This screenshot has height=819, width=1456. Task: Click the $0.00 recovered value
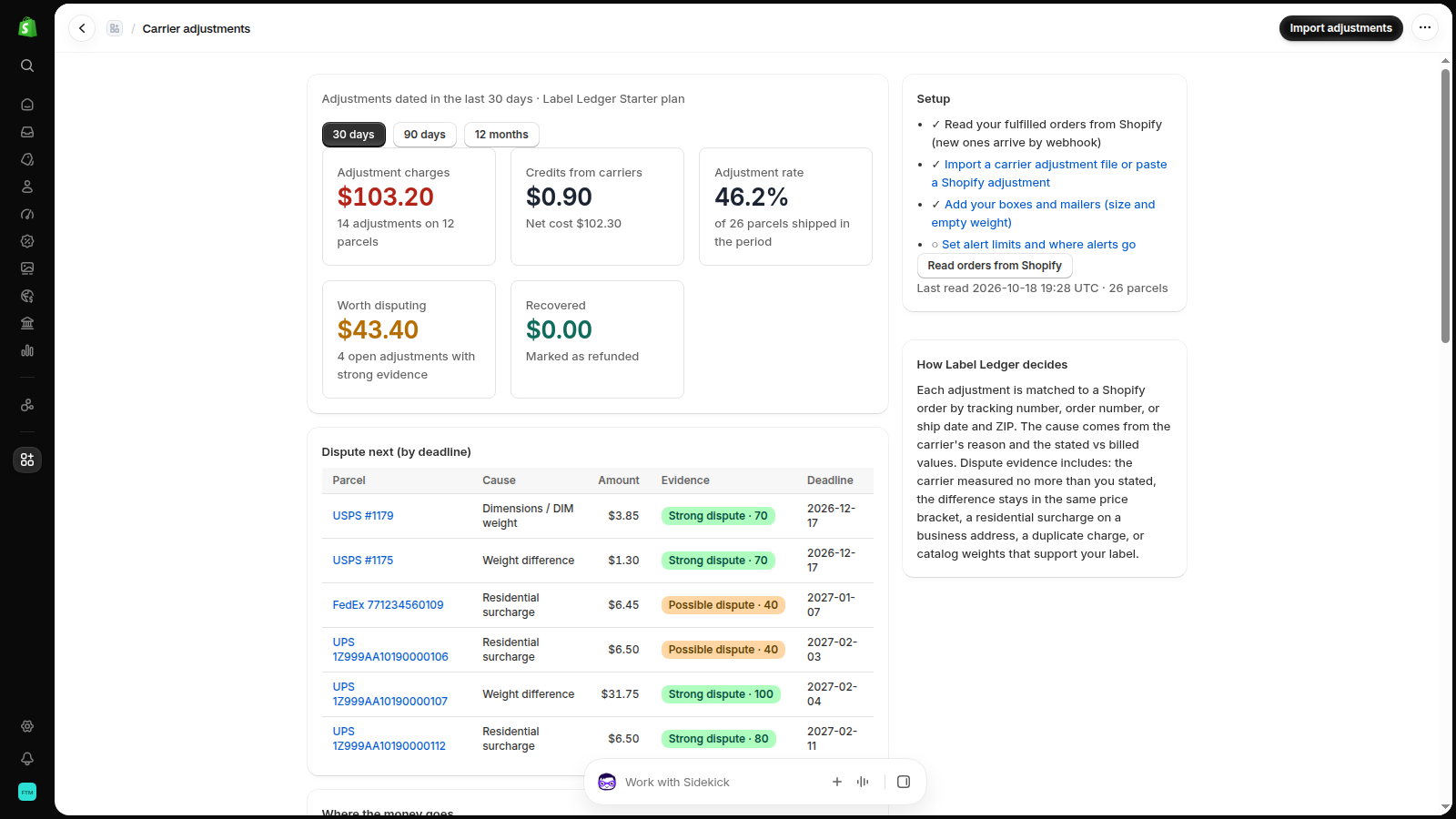559,329
